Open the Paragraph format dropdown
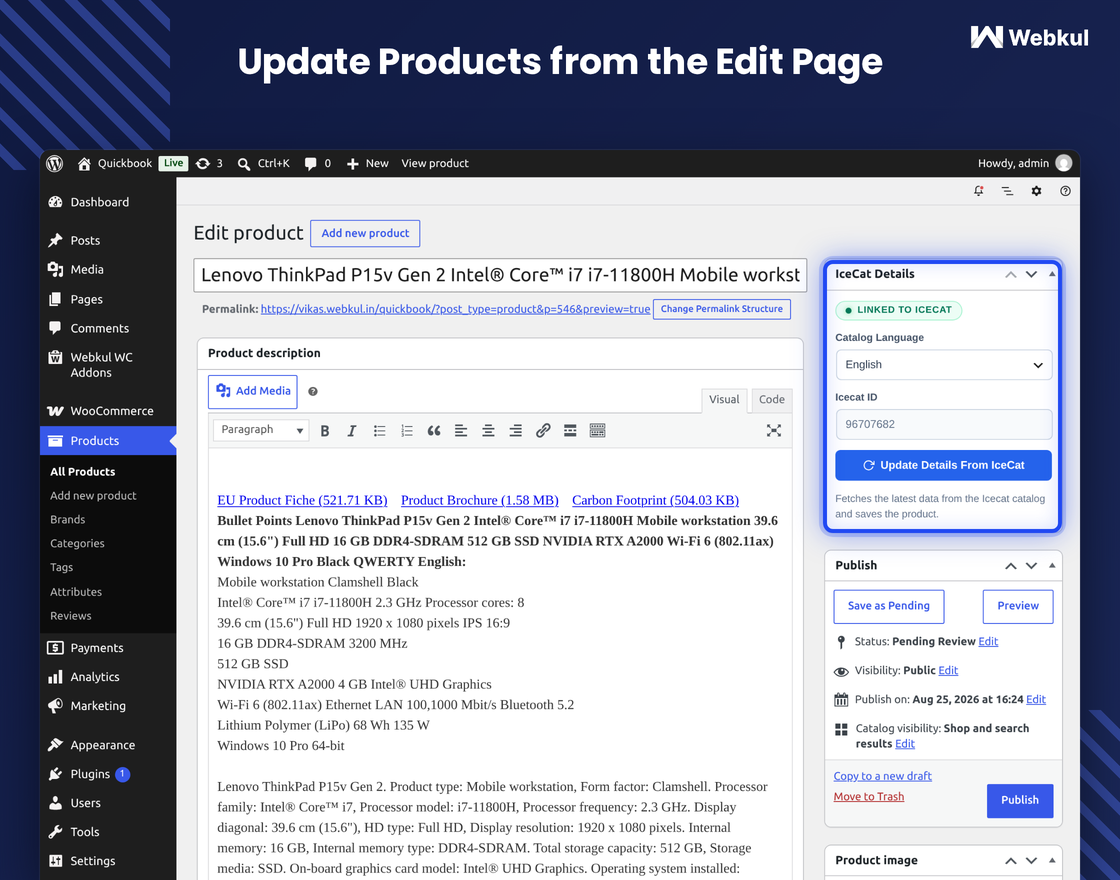1120x880 pixels. [x=261, y=430]
